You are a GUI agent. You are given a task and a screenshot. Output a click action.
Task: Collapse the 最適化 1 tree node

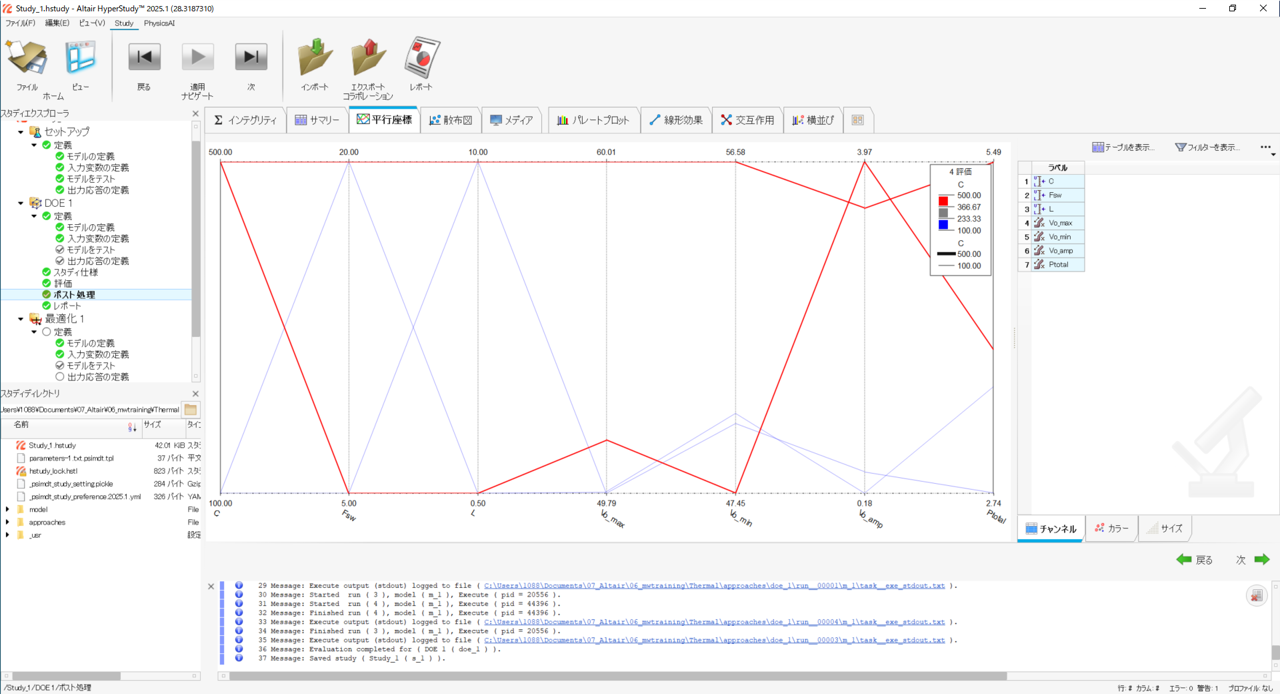(x=21, y=319)
